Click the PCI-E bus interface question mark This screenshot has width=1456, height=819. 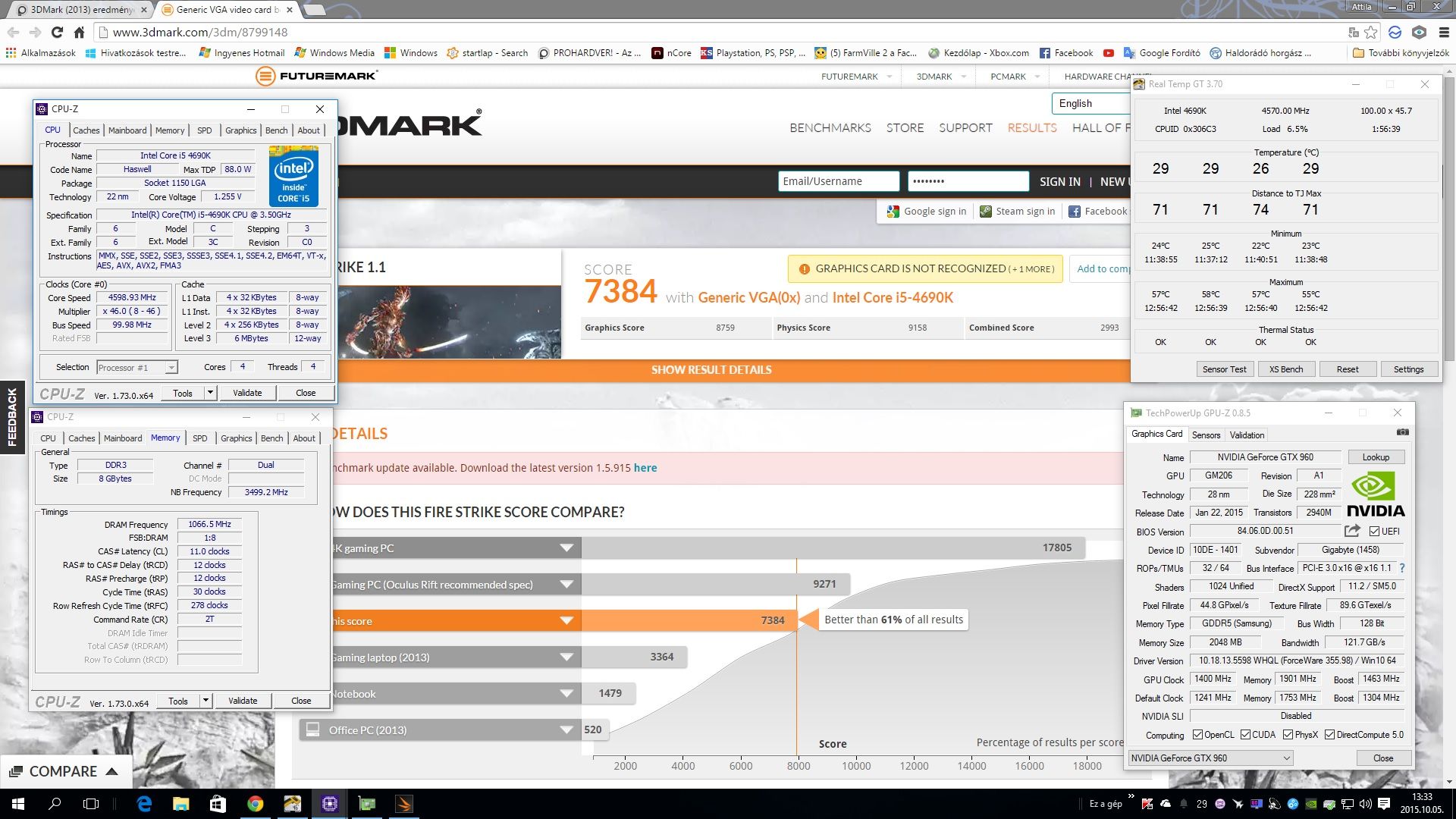tap(1401, 568)
